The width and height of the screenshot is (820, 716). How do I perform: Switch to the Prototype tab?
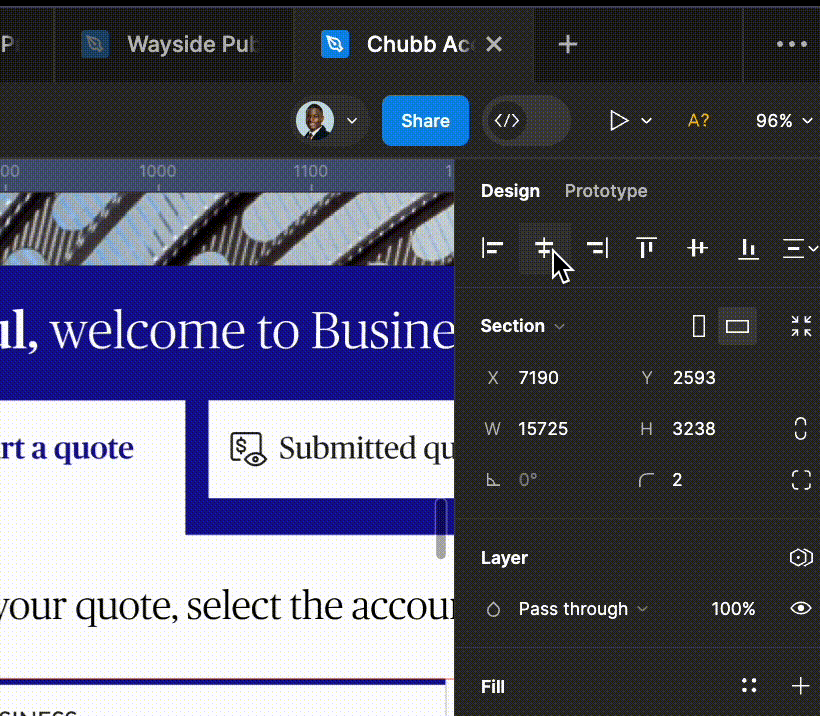click(606, 191)
